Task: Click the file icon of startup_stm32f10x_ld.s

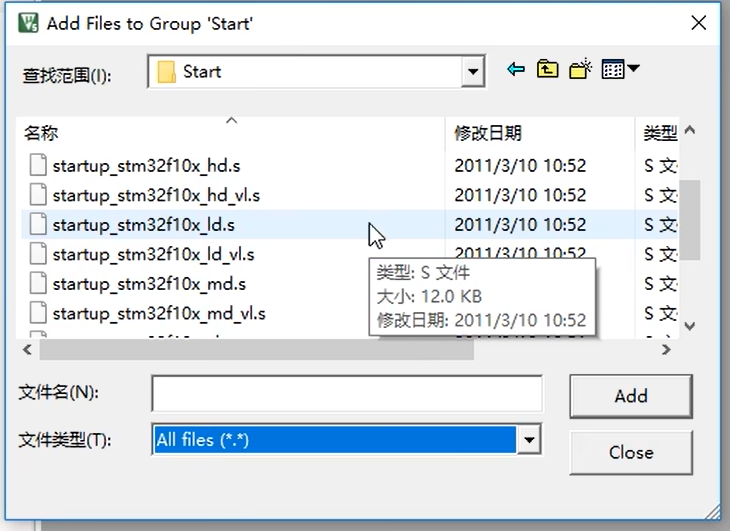Action: point(38,224)
